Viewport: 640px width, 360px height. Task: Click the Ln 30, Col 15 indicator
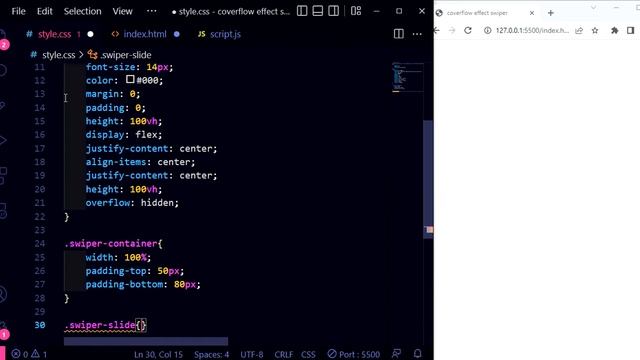(158, 354)
